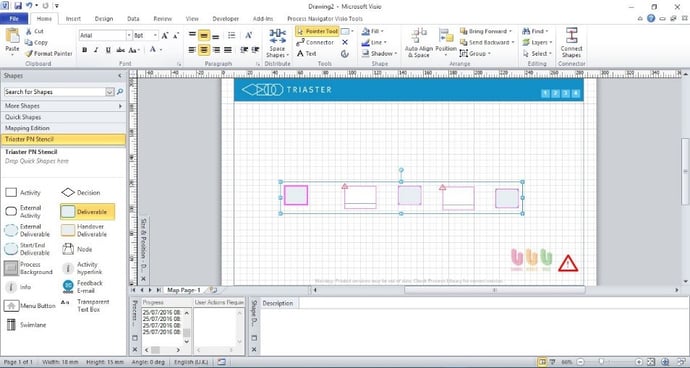This screenshot has width=690, height=368.
Task: Switch to the Design ribbon tab
Action: tap(104, 19)
